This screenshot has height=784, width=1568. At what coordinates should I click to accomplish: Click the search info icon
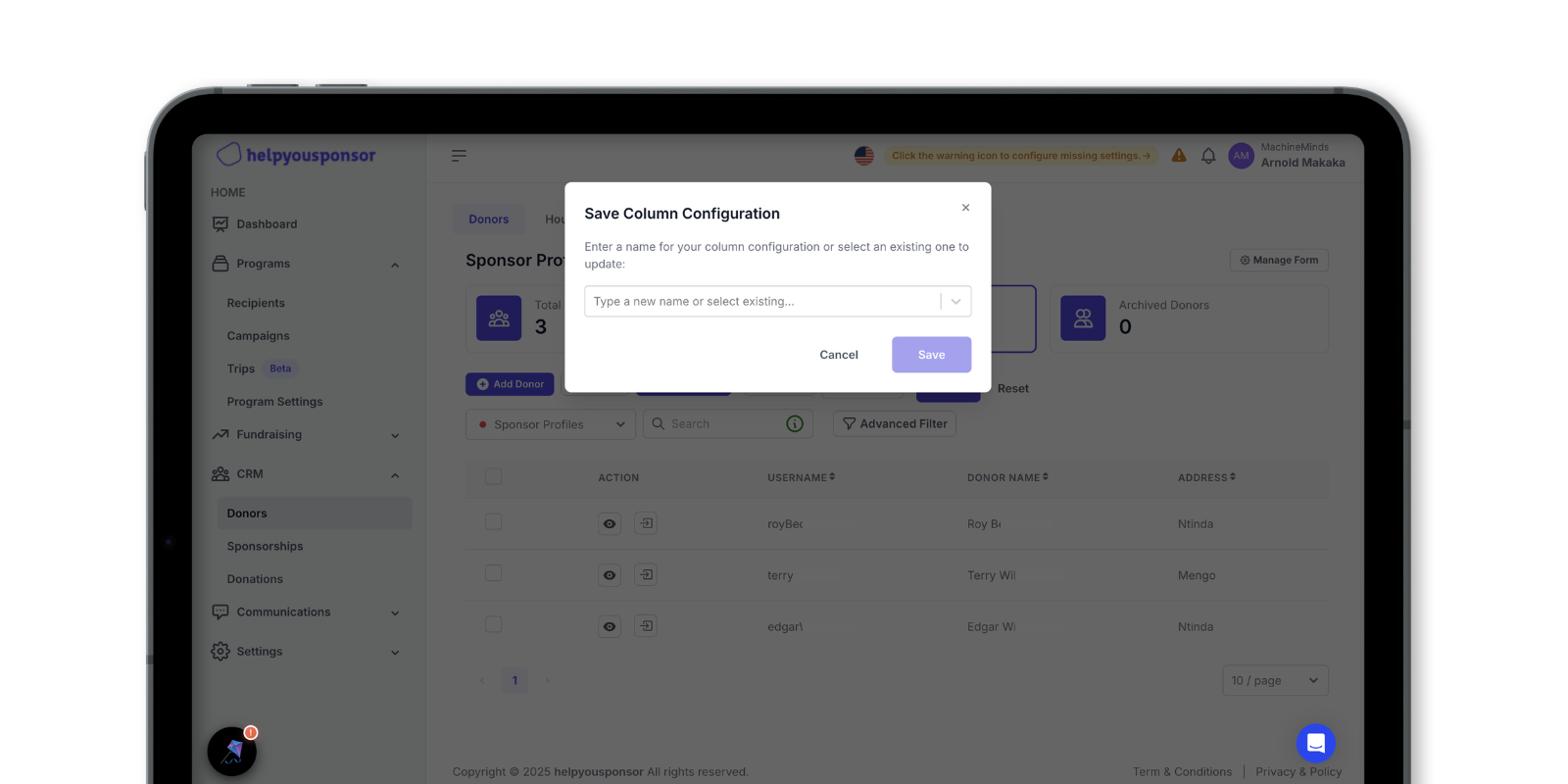[x=795, y=423]
